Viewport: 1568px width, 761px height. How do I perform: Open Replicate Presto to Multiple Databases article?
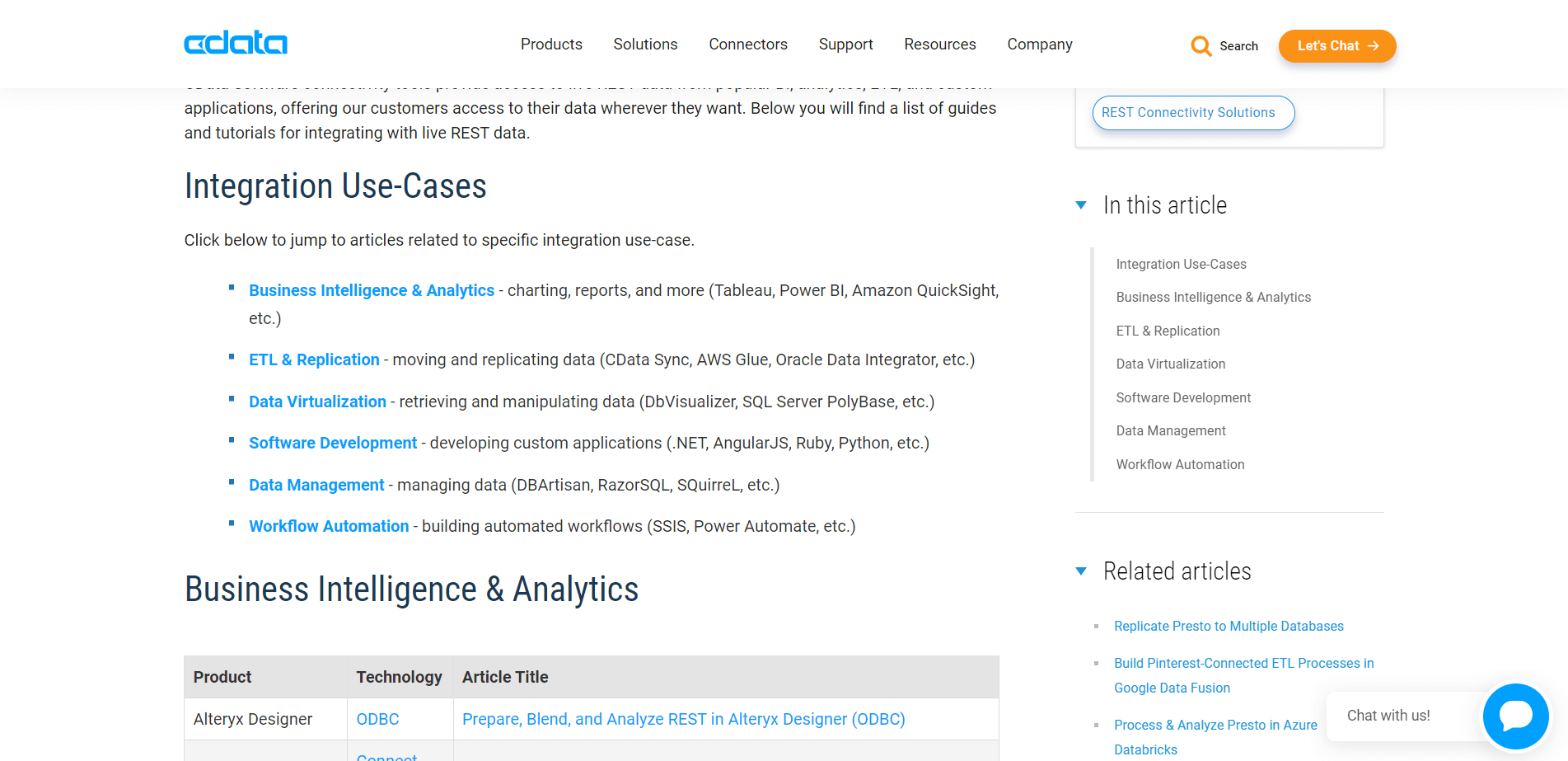(x=1229, y=627)
